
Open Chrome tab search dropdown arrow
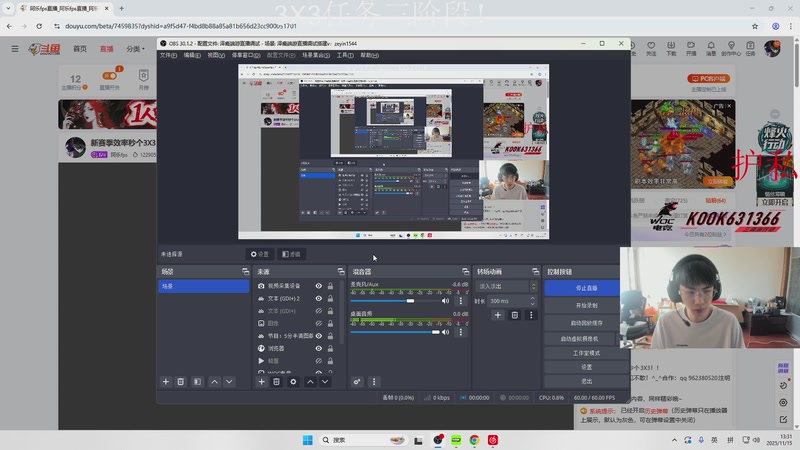(8, 8)
